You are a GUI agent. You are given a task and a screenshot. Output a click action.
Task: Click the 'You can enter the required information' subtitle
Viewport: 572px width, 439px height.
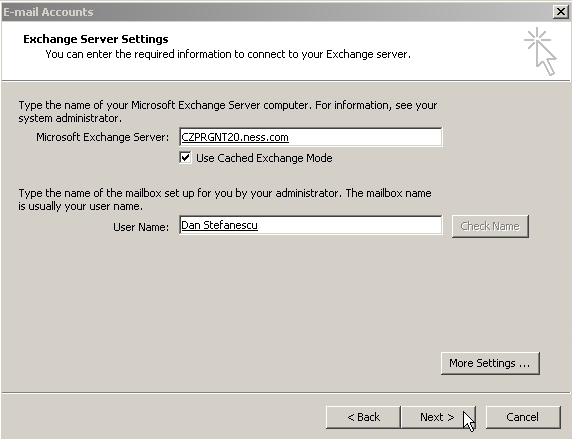pos(228,54)
